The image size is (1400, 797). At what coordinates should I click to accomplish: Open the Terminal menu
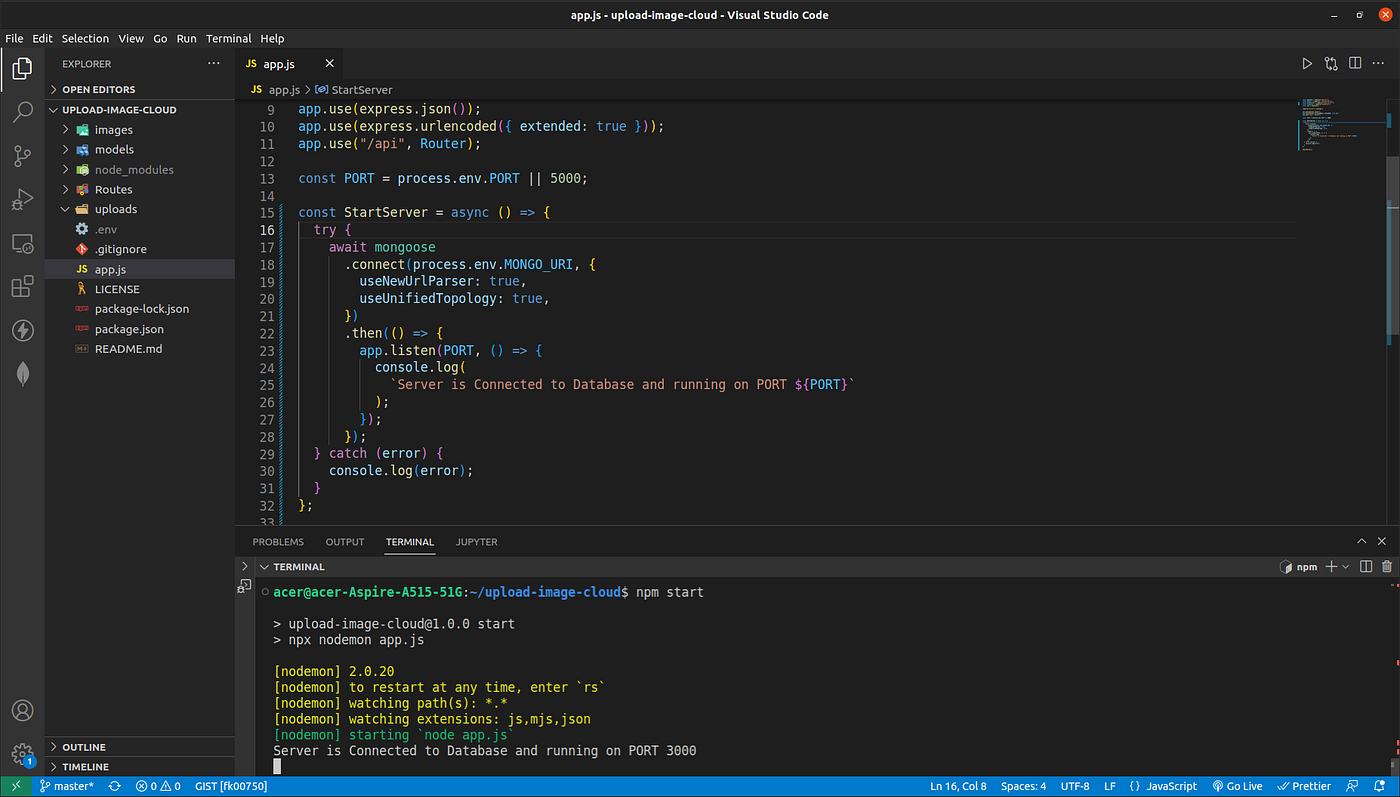228,38
